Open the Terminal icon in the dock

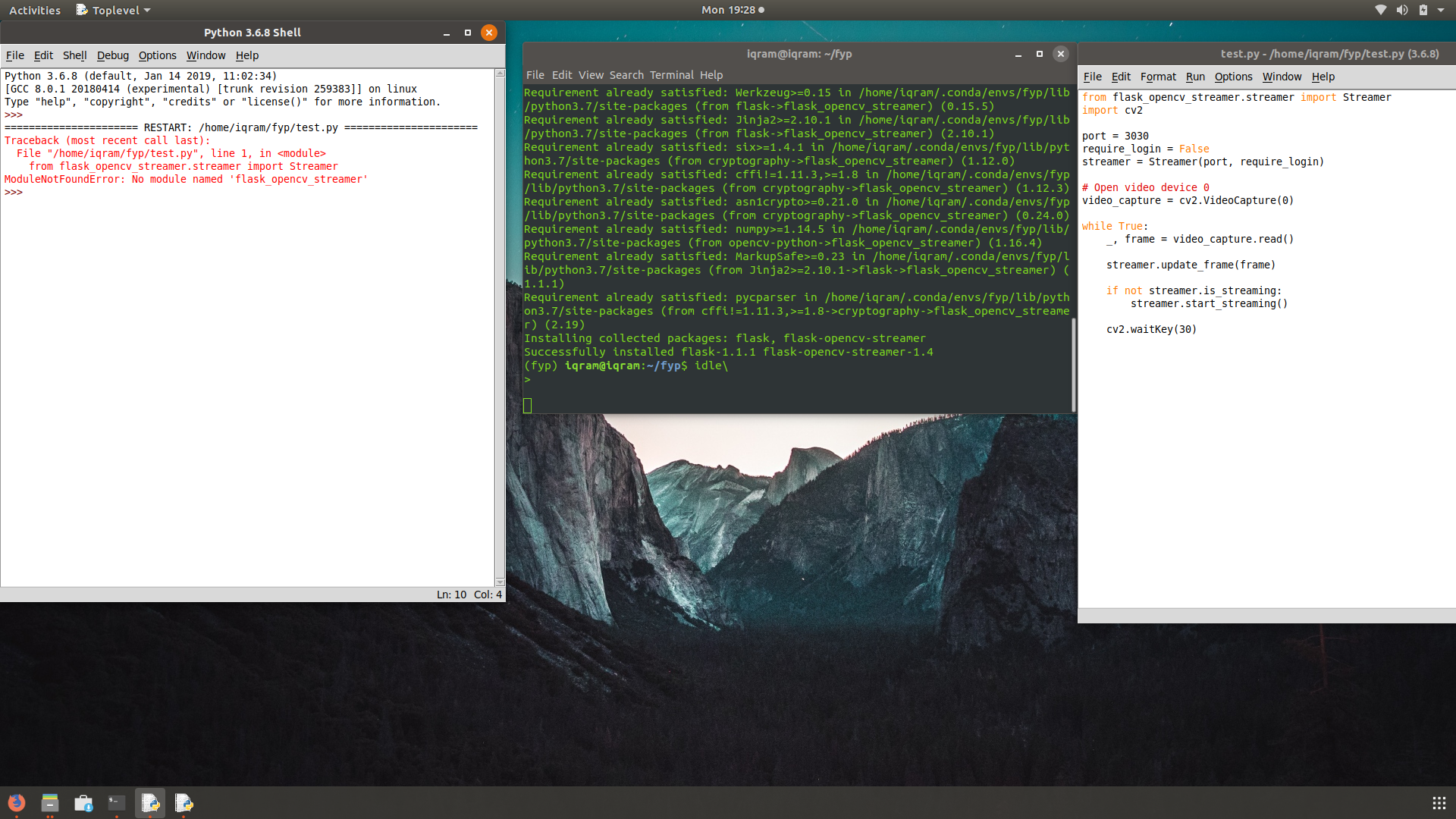click(x=115, y=802)
